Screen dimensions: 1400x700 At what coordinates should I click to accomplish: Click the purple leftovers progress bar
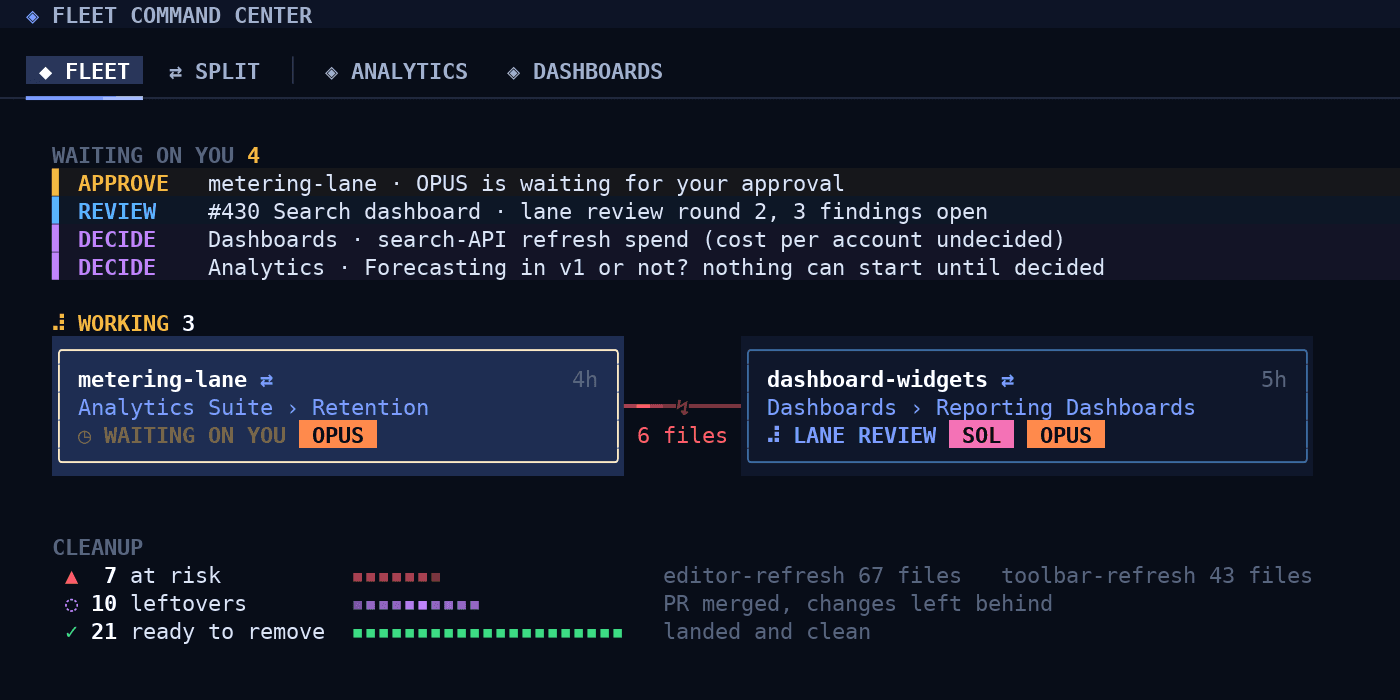[416, 605]
